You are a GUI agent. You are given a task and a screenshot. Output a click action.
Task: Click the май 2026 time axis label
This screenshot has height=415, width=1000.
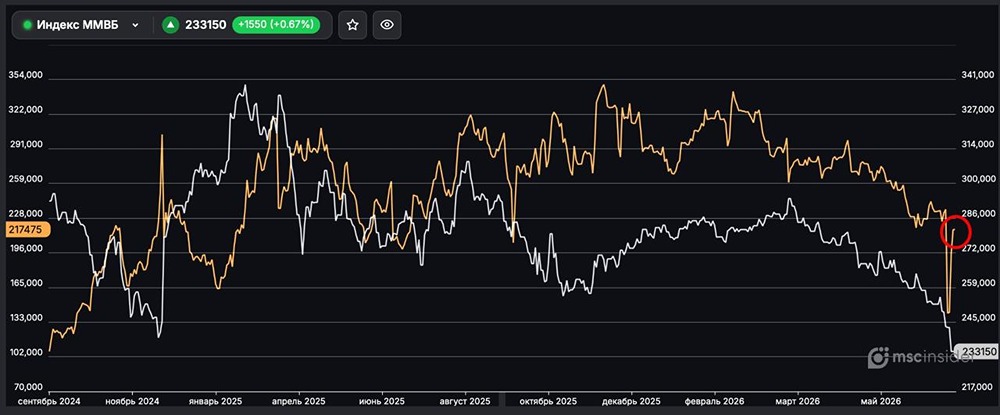point(881,402)
